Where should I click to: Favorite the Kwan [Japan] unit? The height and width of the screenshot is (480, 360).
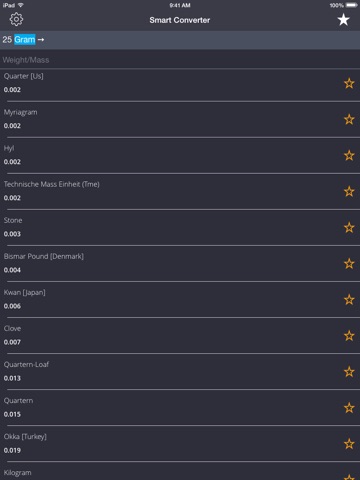(x=349, y=300)
